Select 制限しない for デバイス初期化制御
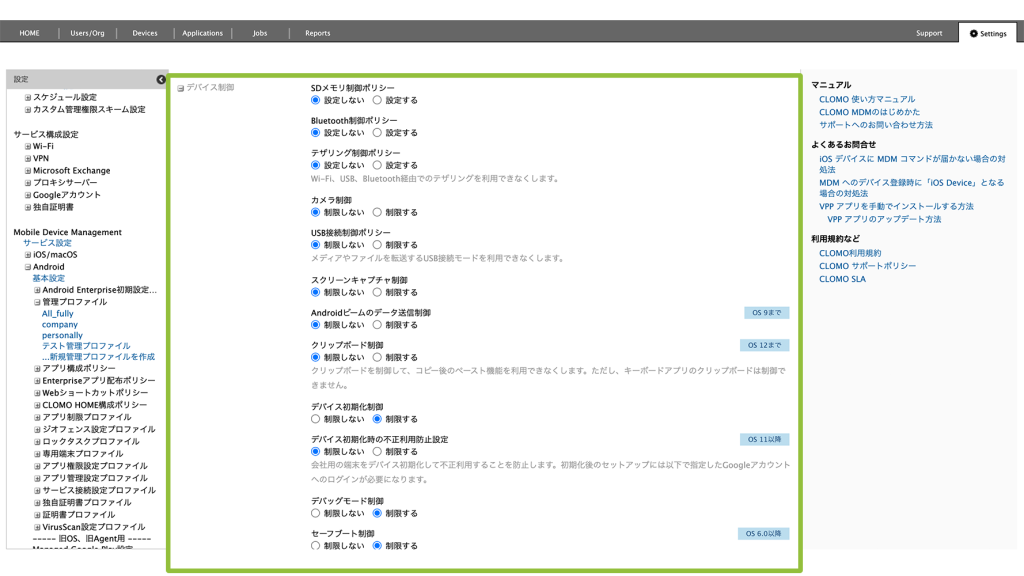This screenshot has width=1024, height=576. tap(316, 419)
